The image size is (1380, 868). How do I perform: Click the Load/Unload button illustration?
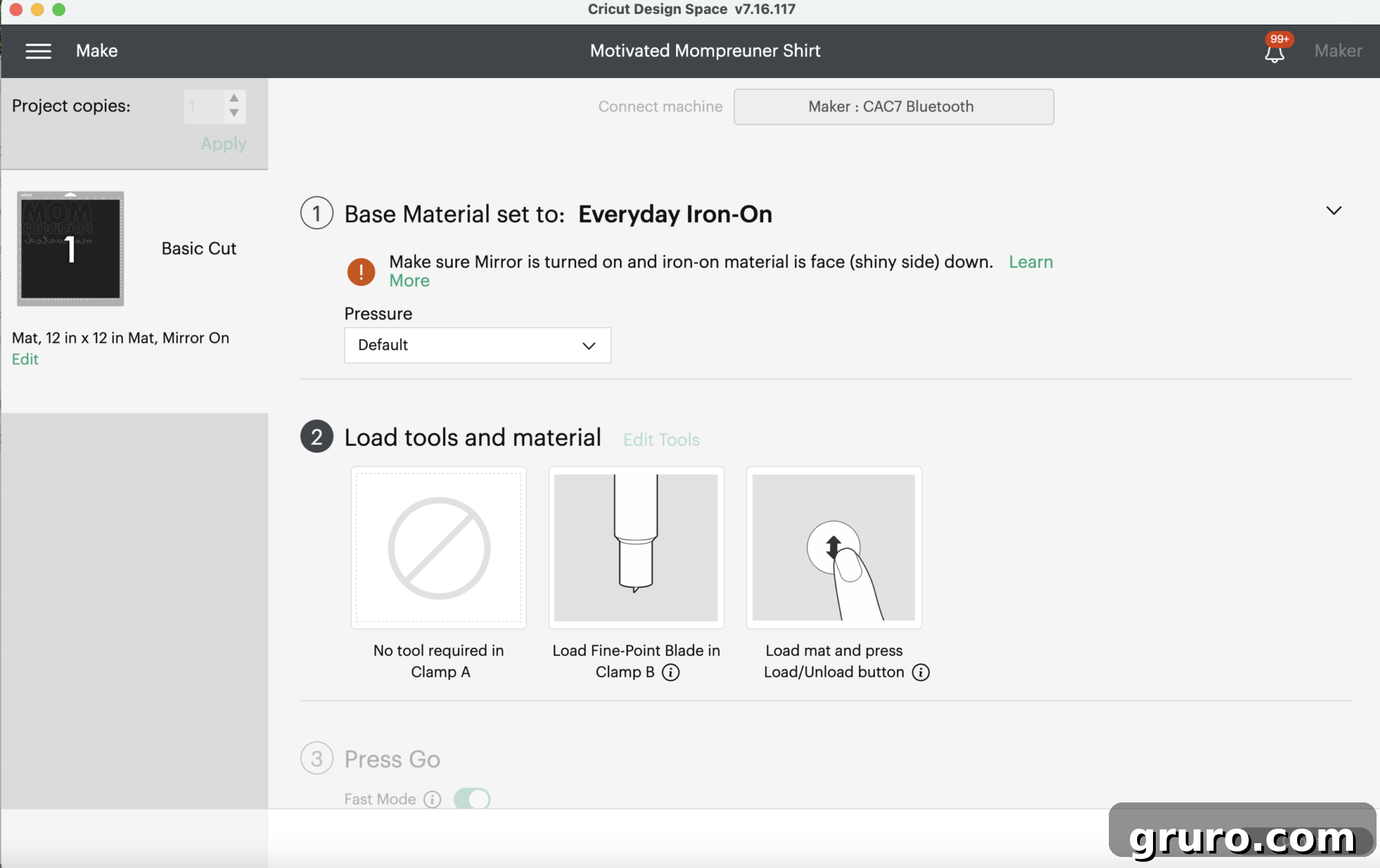(x=834, y=548)
